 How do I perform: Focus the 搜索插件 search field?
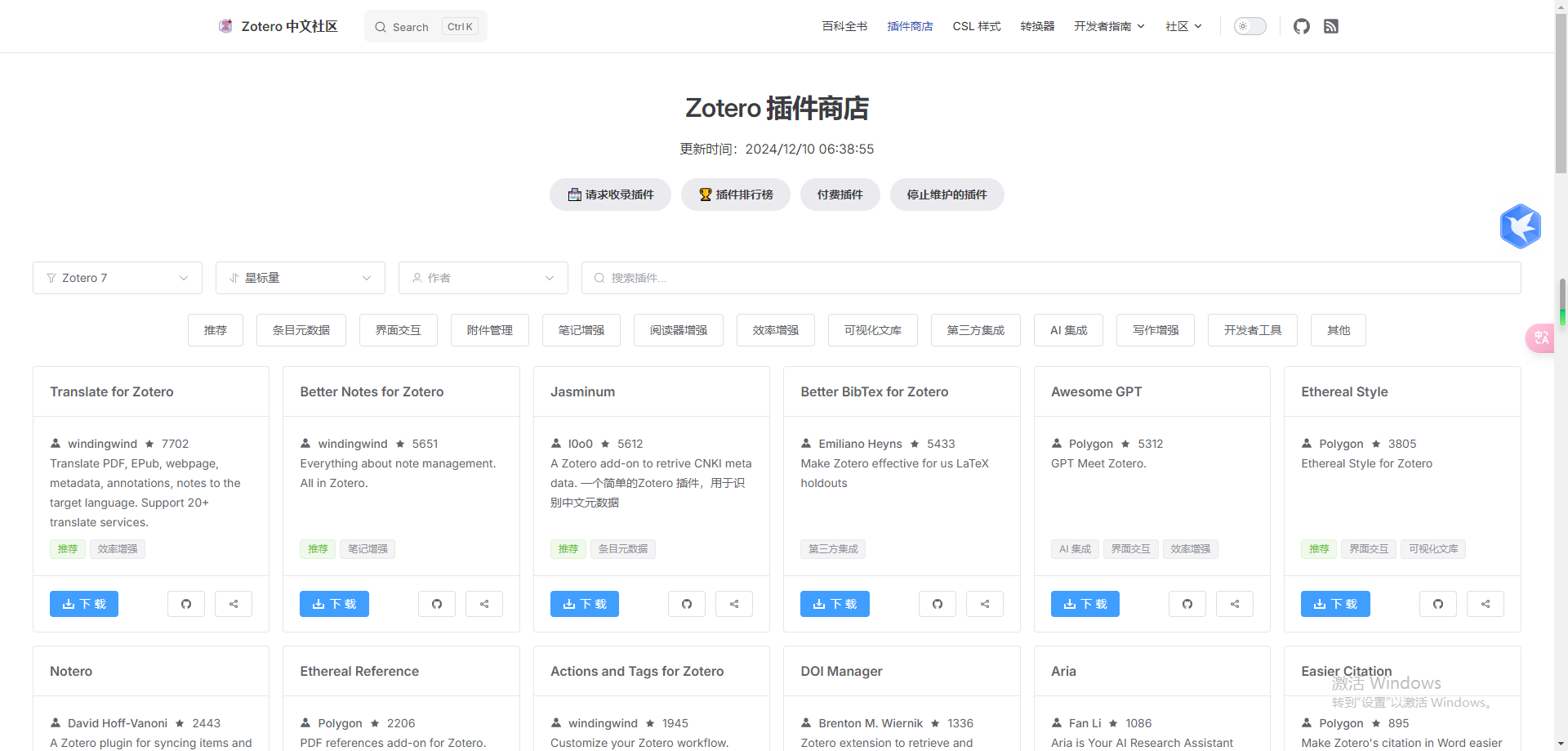click(x=1051, y=278)
